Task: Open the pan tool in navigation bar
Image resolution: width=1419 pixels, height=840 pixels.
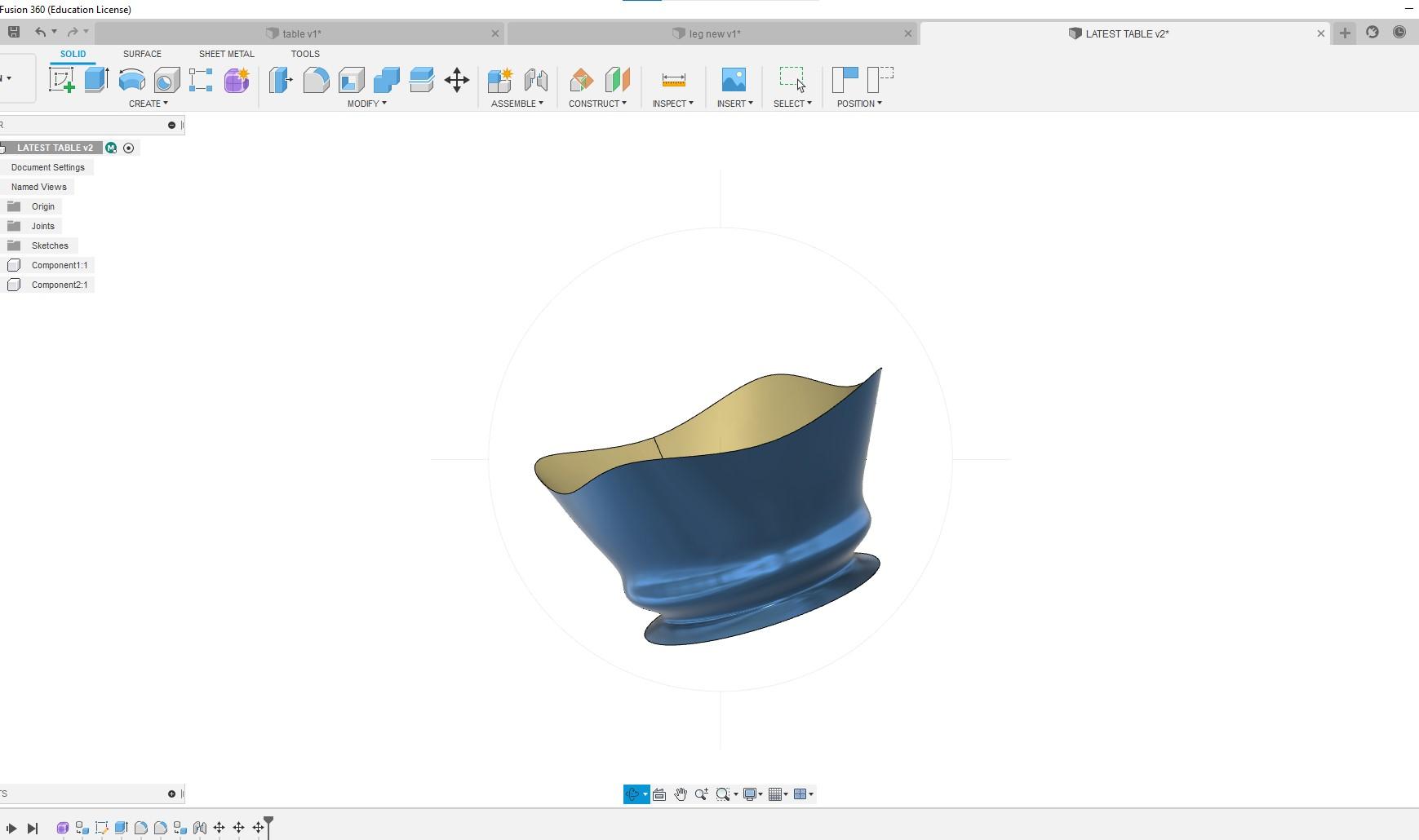Action: pyautogui.click(x=681, y=794)
